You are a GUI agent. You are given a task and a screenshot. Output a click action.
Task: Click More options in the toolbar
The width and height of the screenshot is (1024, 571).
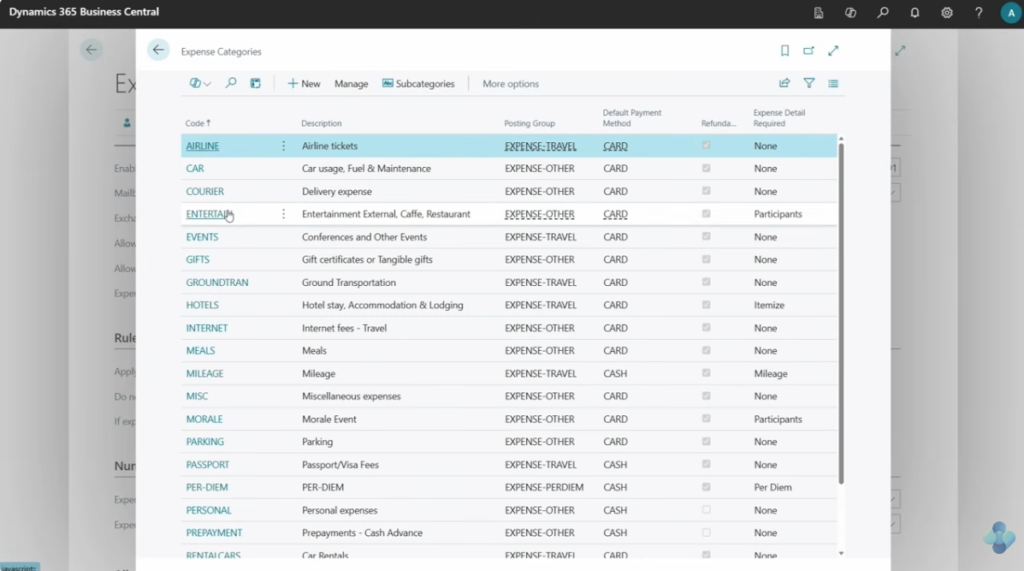[511, 84]
